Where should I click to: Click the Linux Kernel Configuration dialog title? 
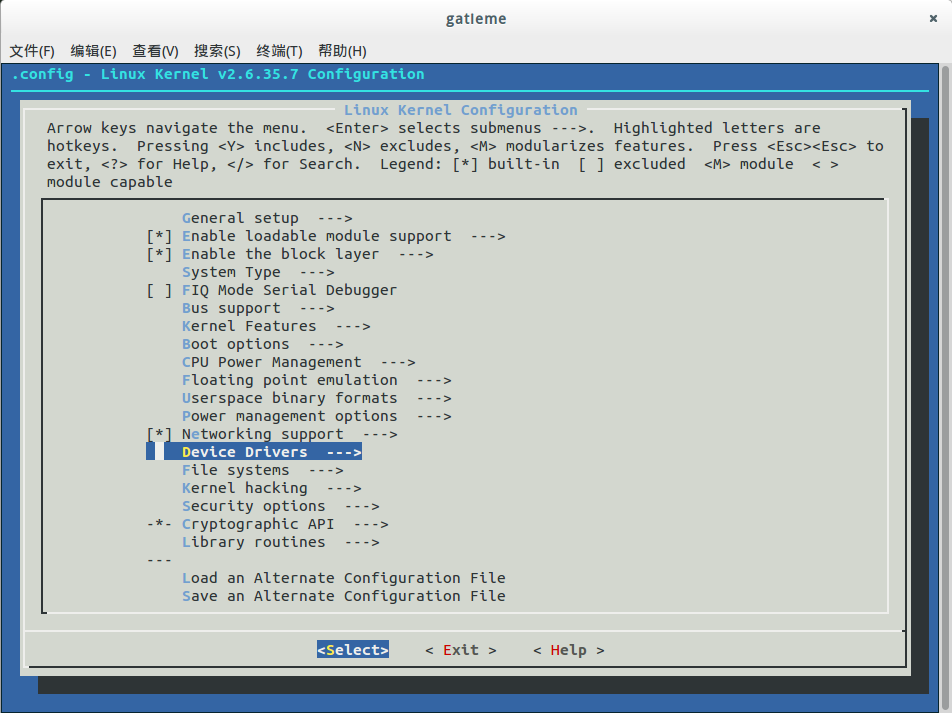[x=461, y=110]
